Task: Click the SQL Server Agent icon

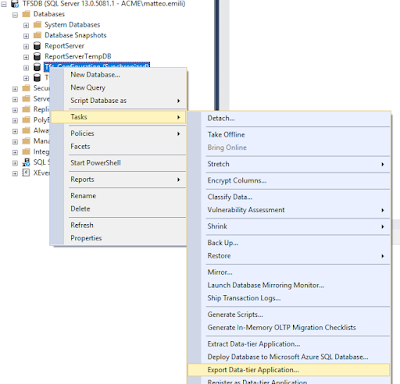Action: [x=26, y=162]
